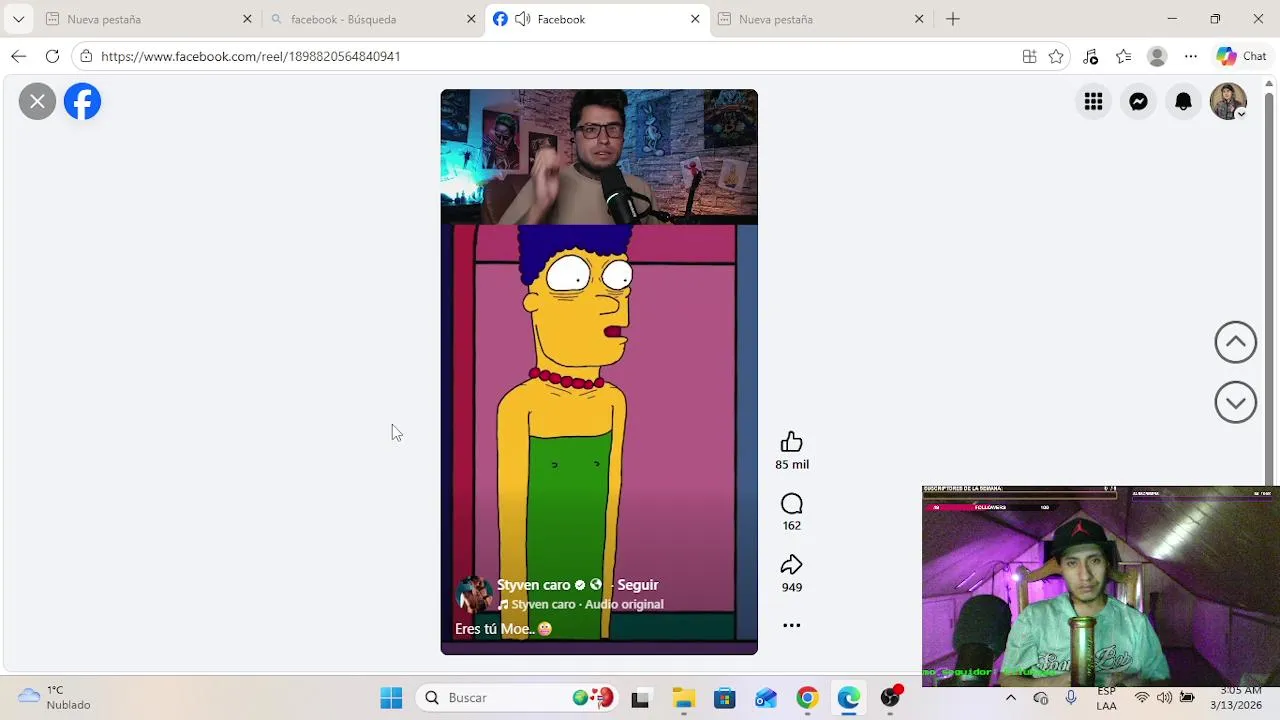Go to the previous reel
This screenshot has width=1280, height=720.
coord(1235,342)
